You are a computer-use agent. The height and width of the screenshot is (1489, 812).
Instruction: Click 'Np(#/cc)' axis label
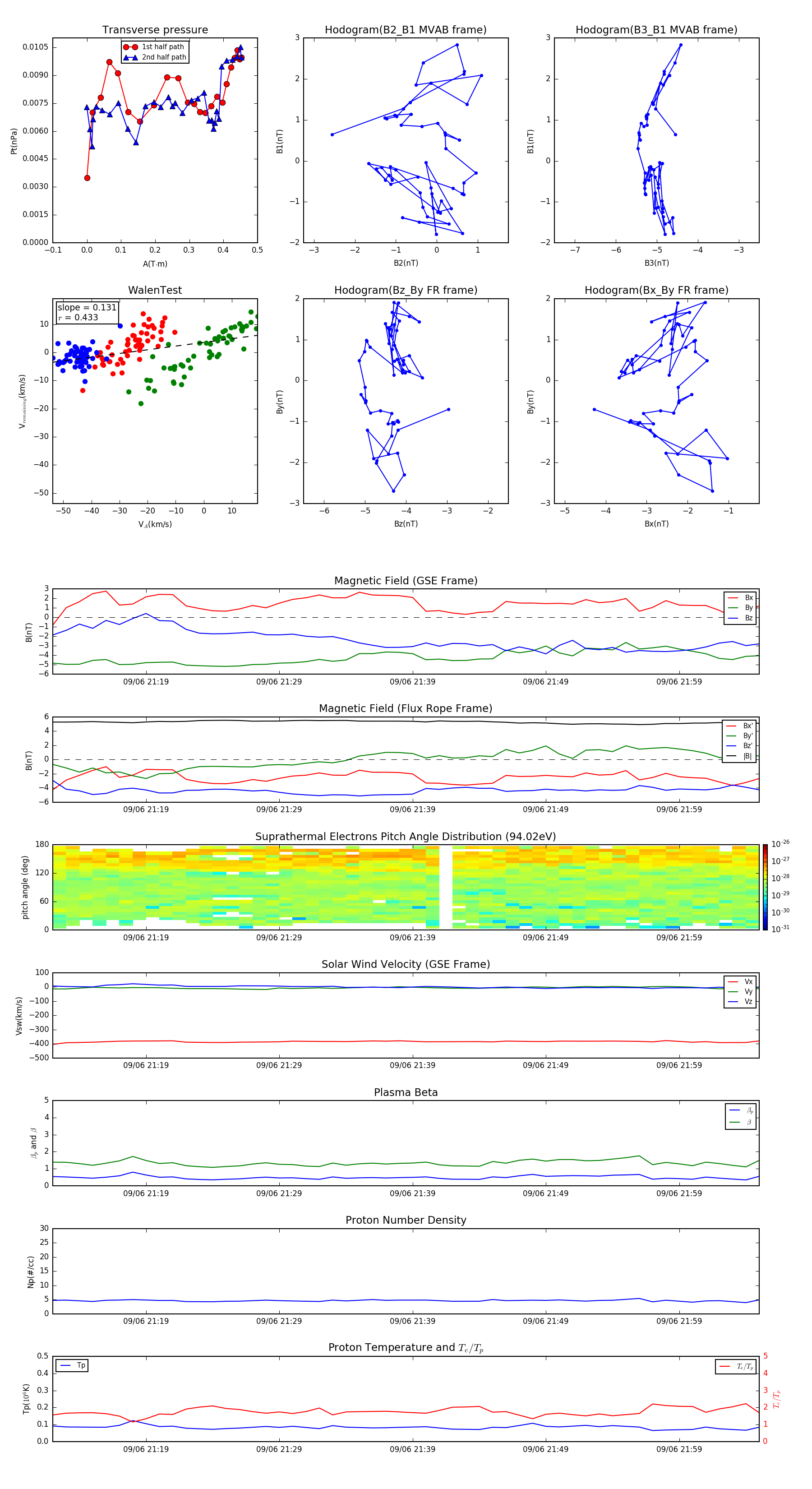(x=31, y=1271)
